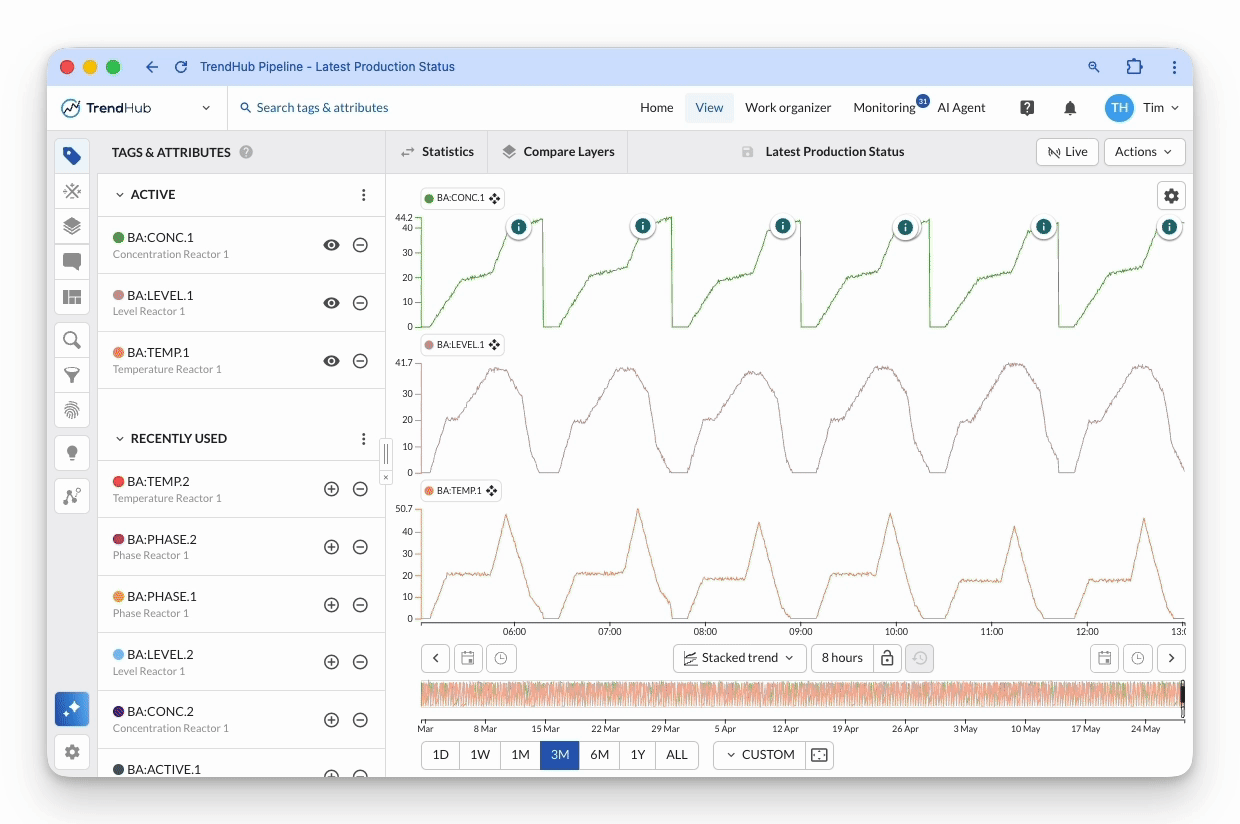The image size is (1240, 824).
Task: Open the Stacked trend dropdown
Action: point(740,658)
